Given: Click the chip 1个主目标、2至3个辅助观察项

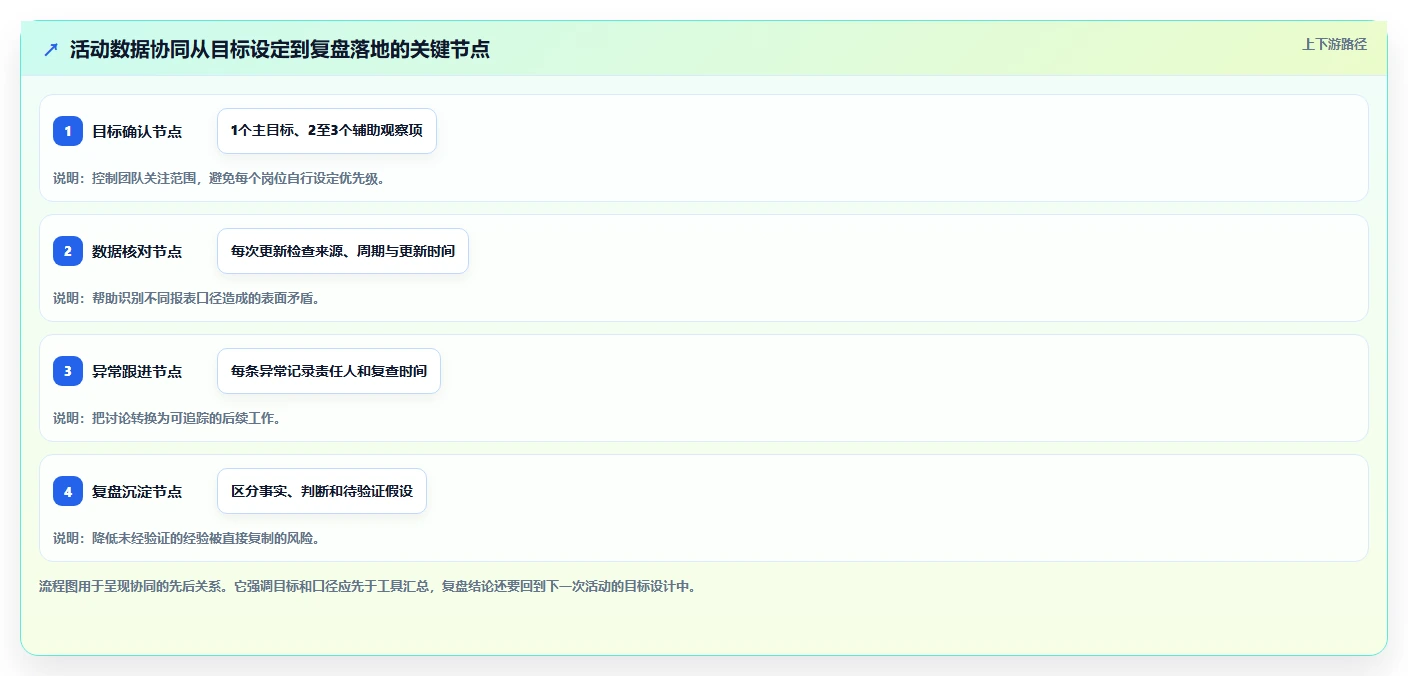Looking at the screenshot, I should pos(327,131).
